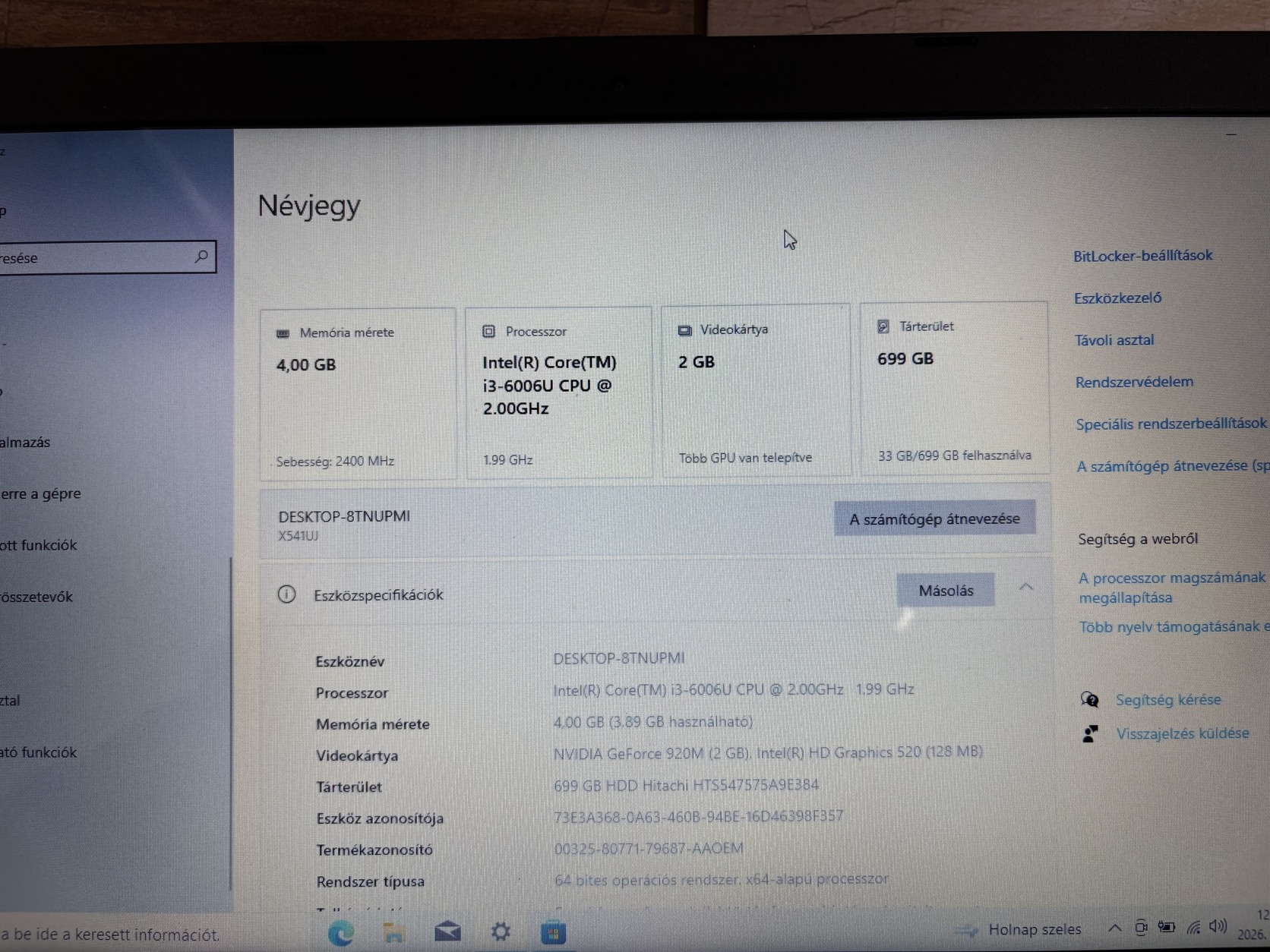The height and width of the screenshot is (952, 1270).
Task: Click the Sebesség: 2400 MHz text
Action: pyautogui.click(x=335, y=461)
